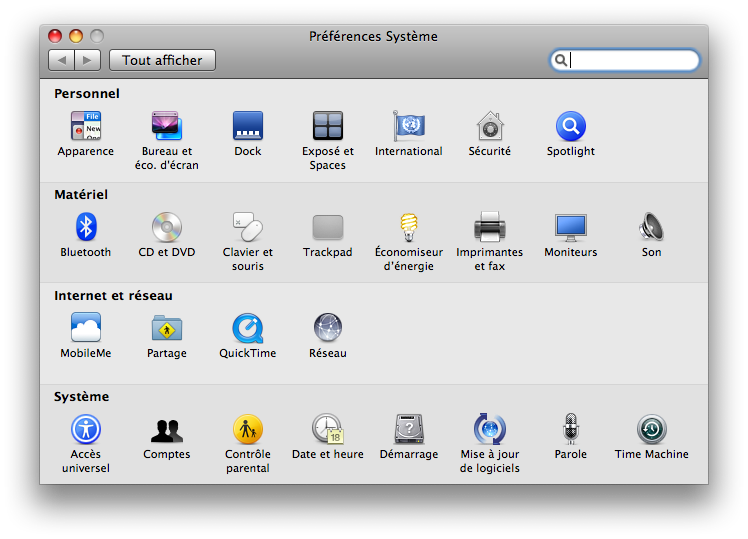
Task: Go back with the left arrow button
Action: pos(62,60)
